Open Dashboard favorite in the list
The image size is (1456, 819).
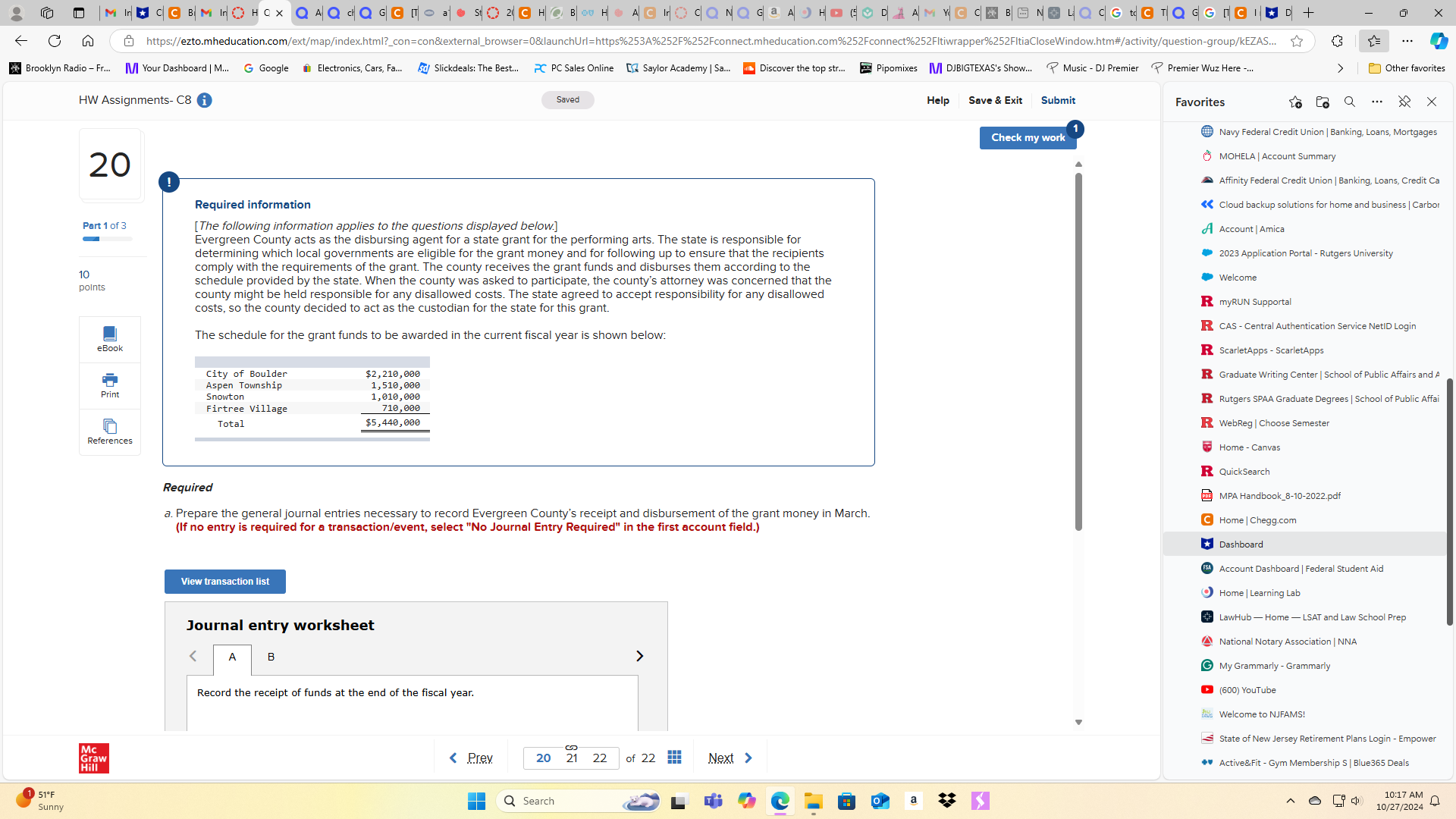tap(1241, 544)
